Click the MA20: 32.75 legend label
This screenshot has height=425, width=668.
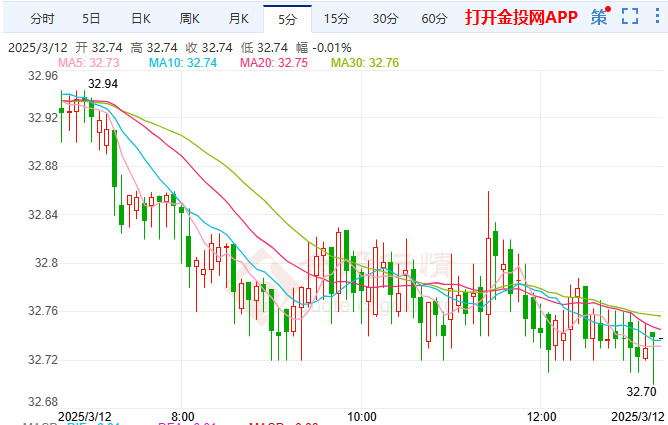point(274,63)
